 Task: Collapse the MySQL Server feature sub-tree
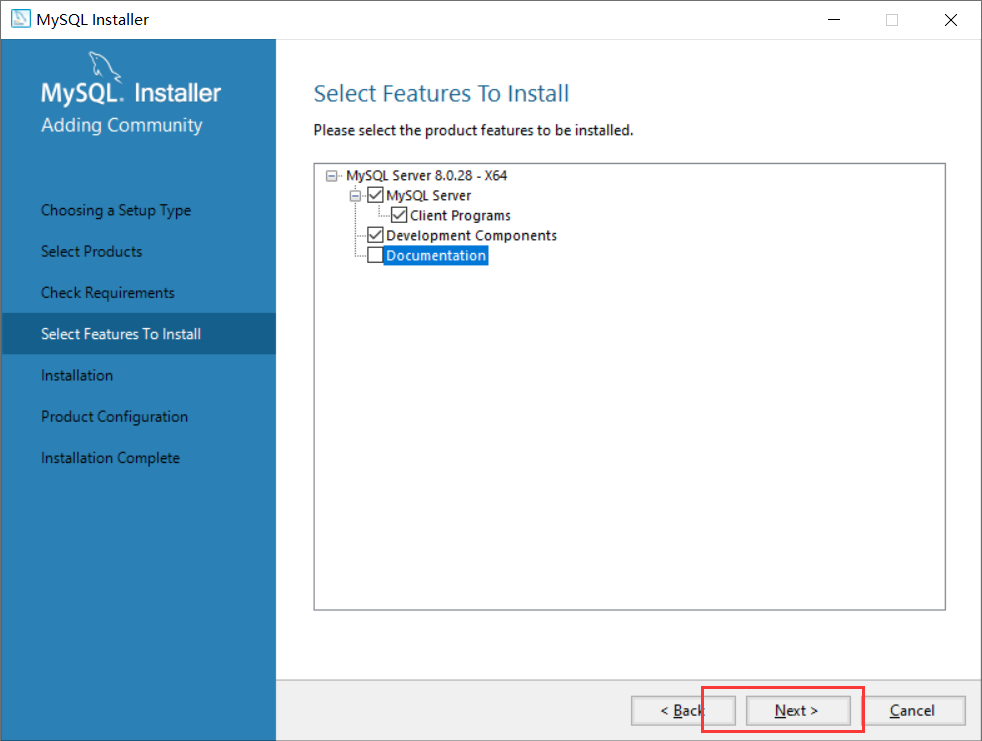(355, 196)
